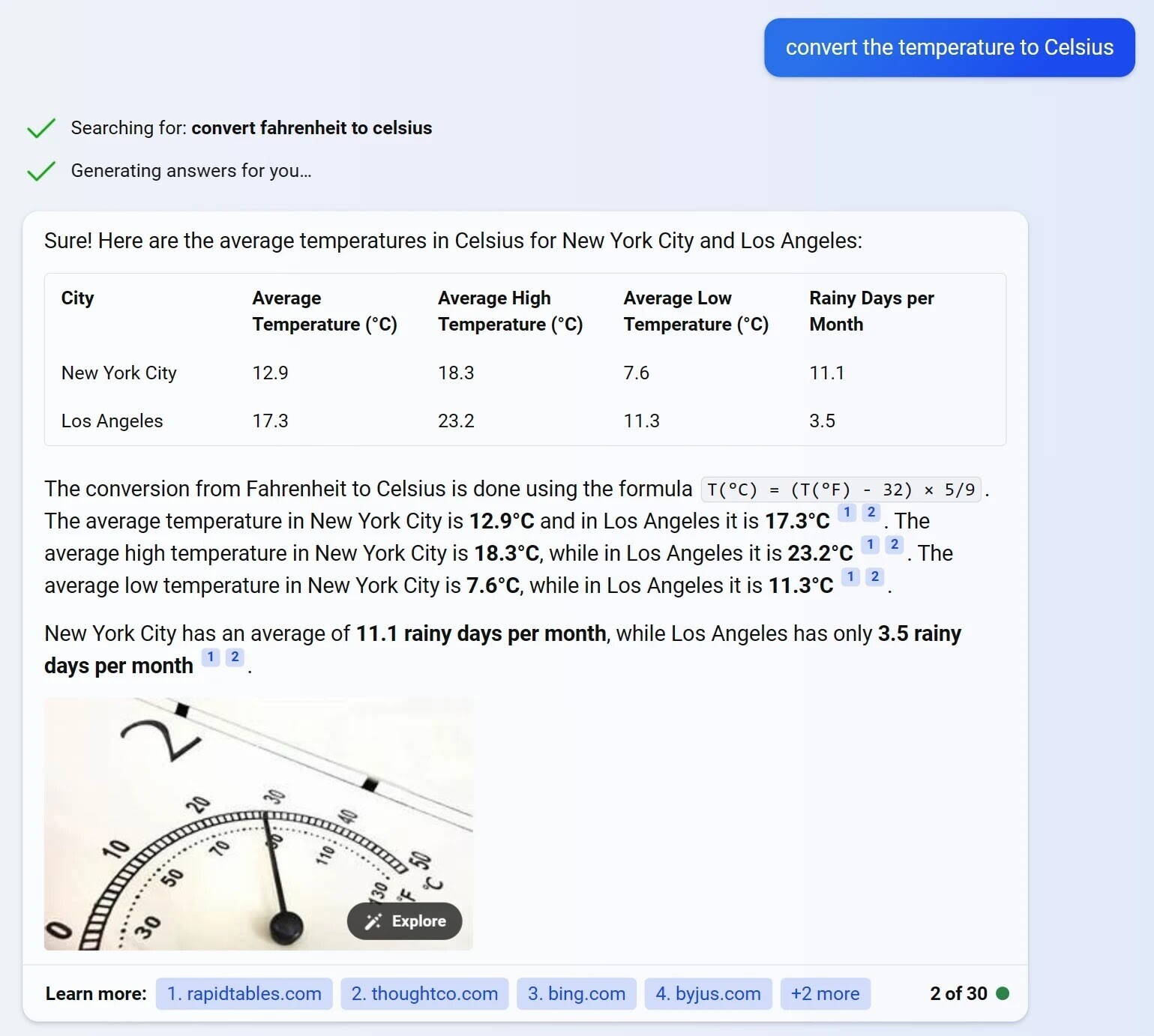Select the New York City table row
The image size is (1154, 1036).
point(525,373)
